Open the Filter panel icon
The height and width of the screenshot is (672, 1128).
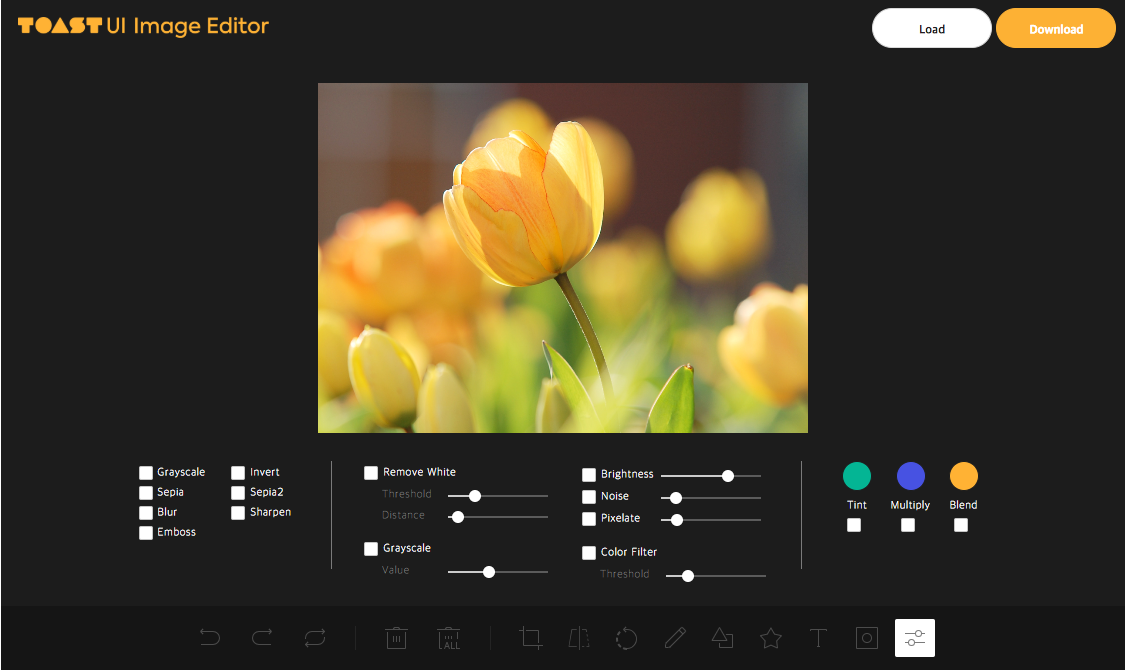914,637
